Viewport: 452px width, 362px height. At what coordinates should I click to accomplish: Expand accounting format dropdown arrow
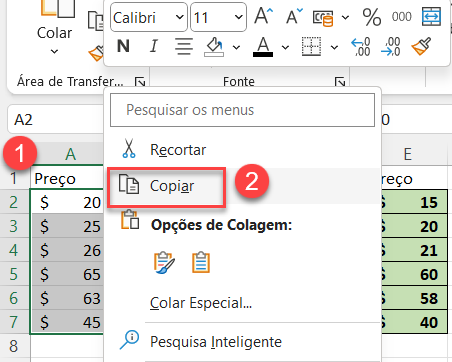(345, 17)
